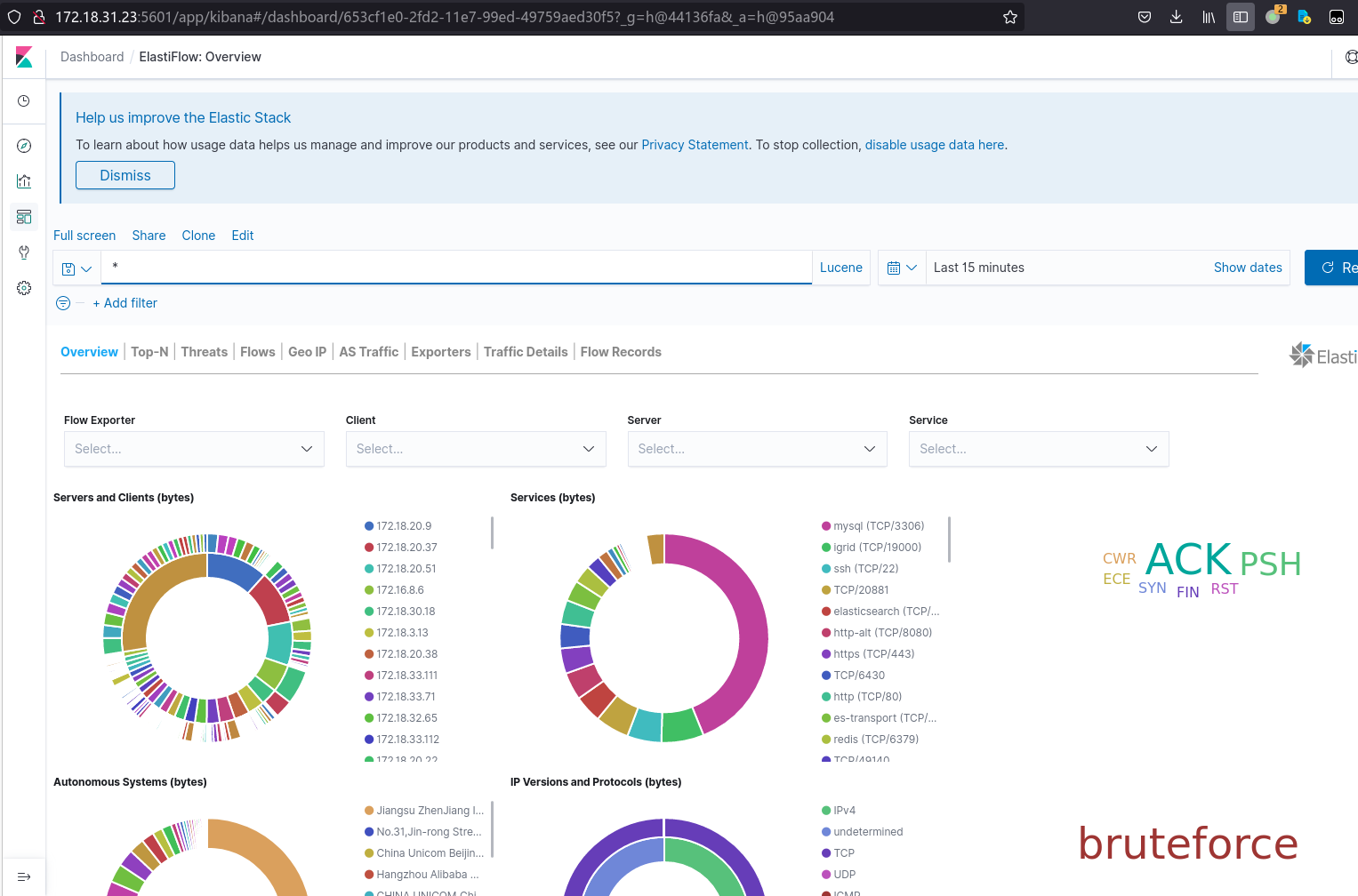Click site security lock icon
This screenshot has height=896, width=1358.
(39, 17)
